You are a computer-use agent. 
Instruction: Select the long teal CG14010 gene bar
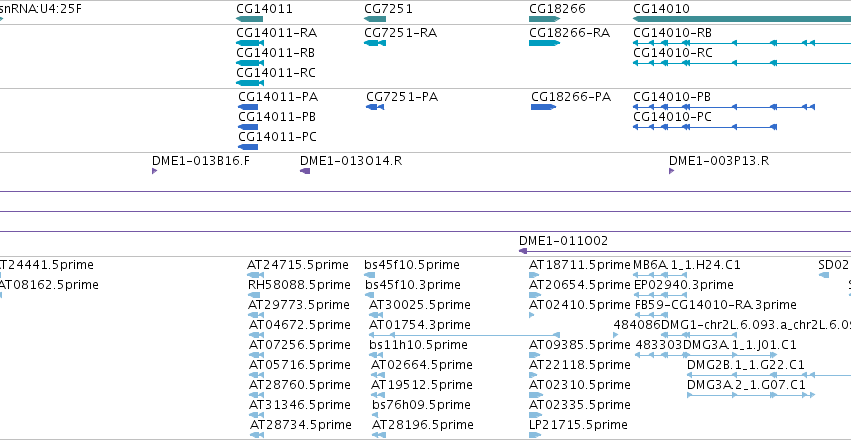742,20
